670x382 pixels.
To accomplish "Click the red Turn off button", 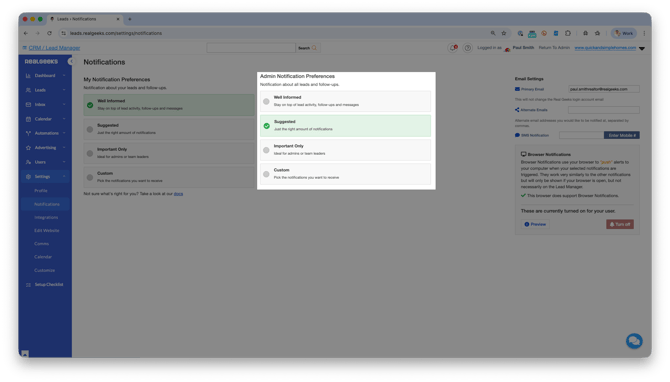I will (620, 224).
